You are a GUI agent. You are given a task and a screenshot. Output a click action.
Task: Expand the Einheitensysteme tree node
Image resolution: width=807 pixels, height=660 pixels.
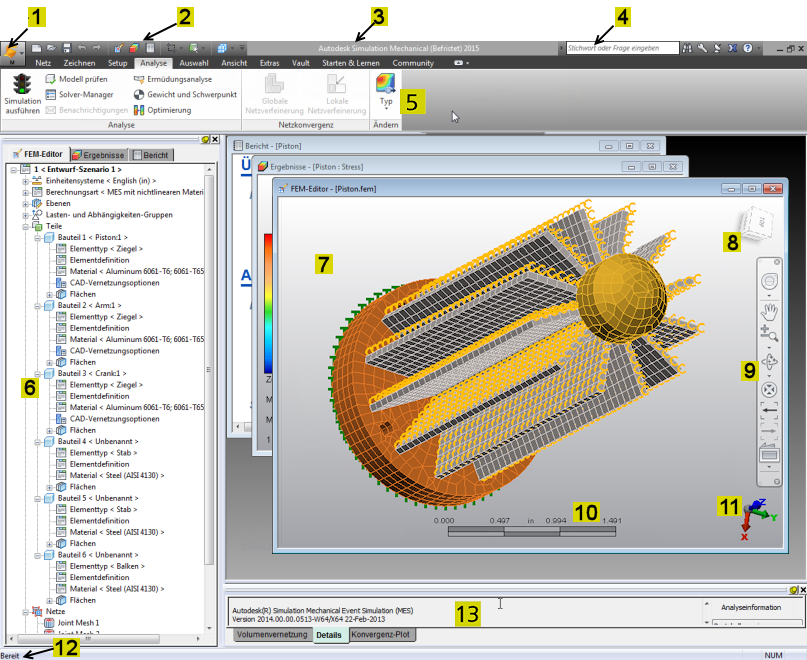25,181
